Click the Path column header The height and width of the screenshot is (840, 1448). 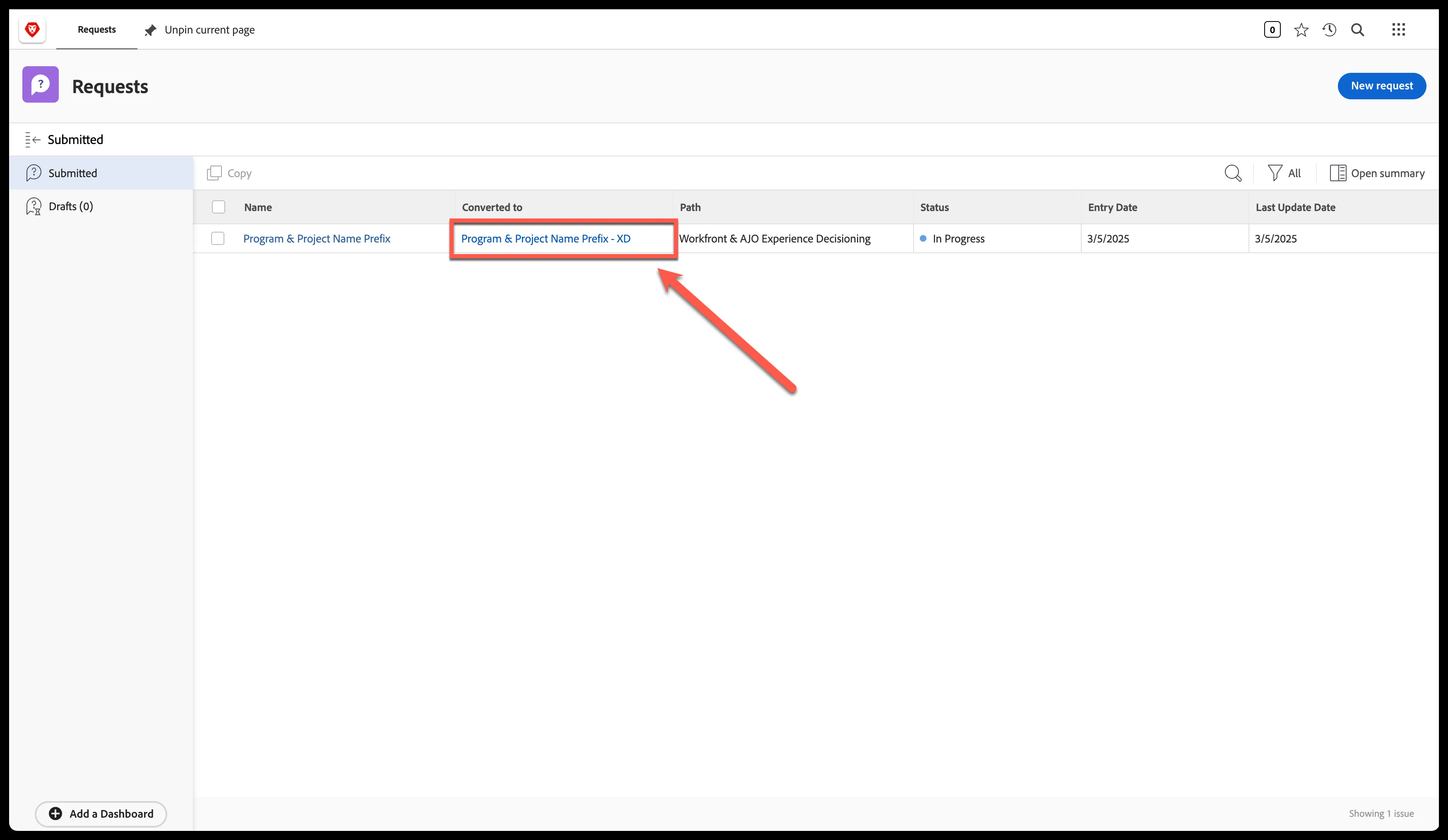[690, 207]
